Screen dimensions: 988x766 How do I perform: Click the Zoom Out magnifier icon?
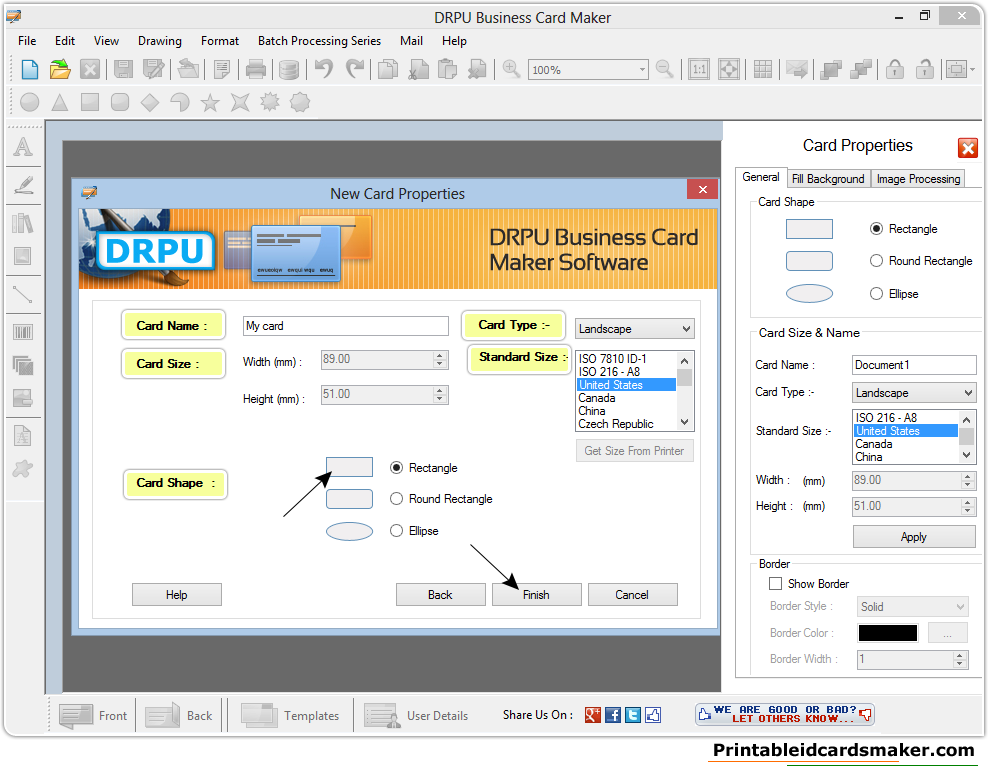point(665,69)
